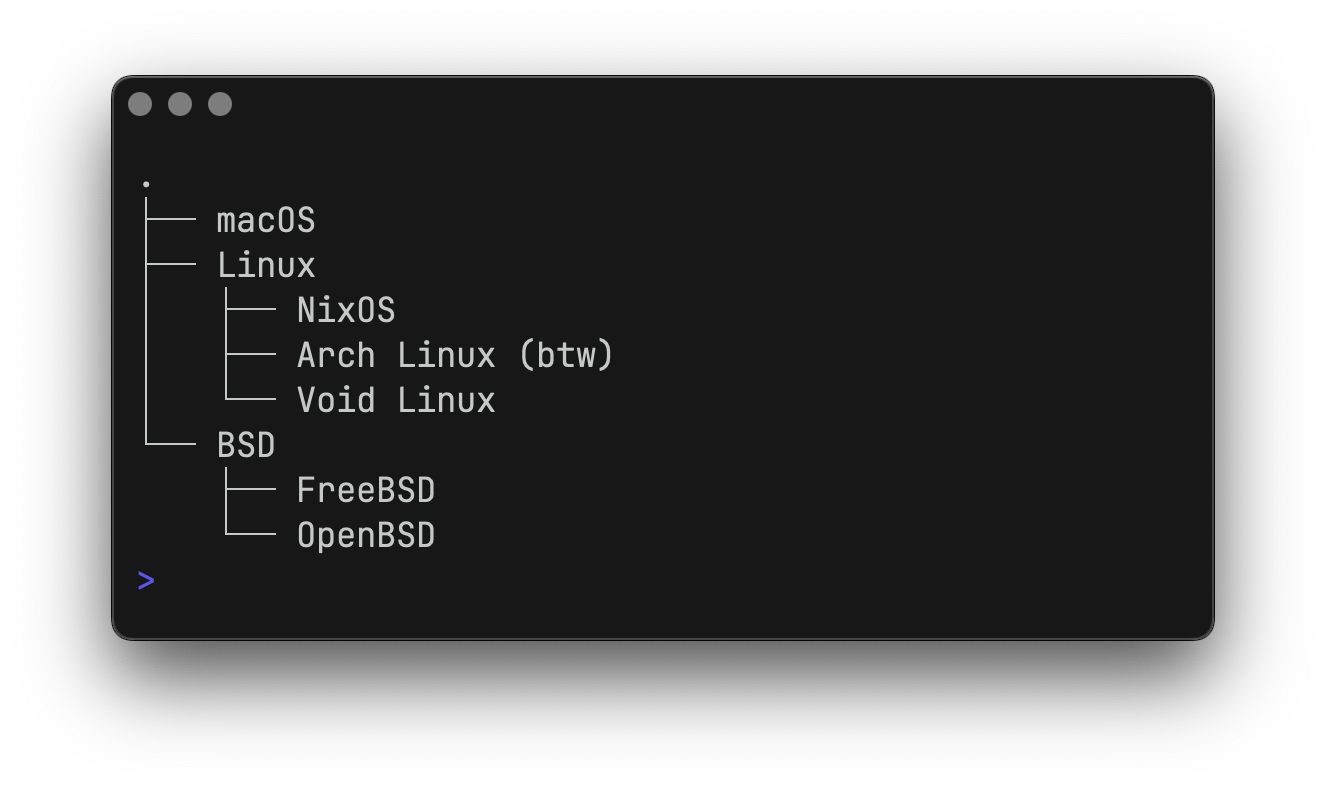This screenshot has height=788, width=1326.
Task: Click the branch connector left of Linux
Action: [171, 265]
